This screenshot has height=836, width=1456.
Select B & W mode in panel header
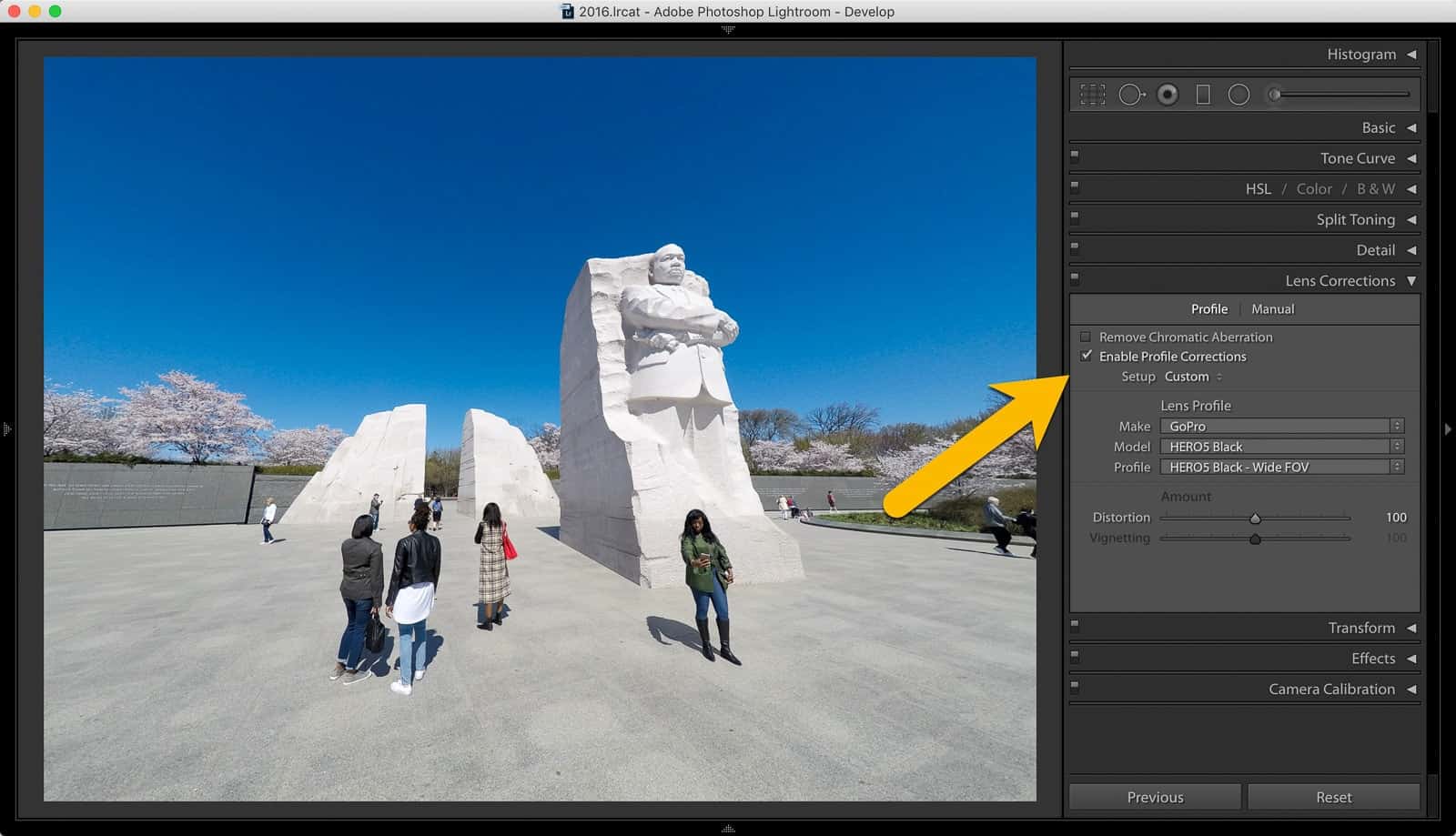[1376, 189]
